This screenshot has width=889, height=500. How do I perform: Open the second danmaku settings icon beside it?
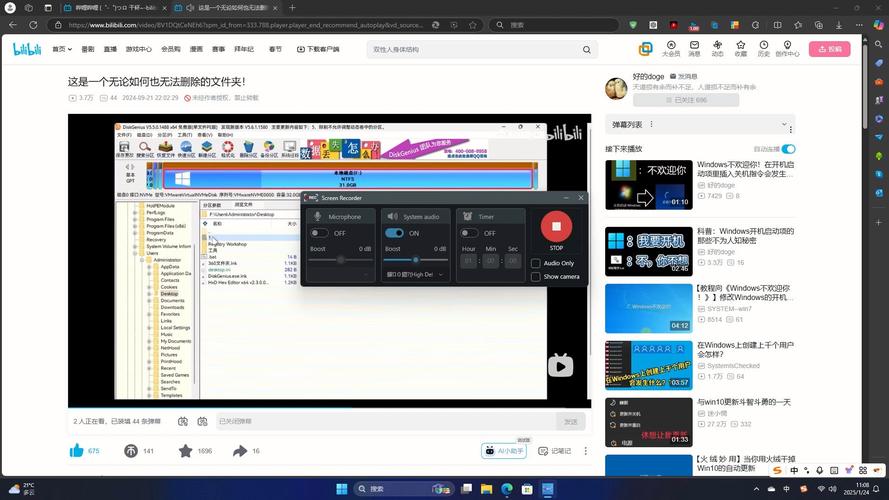tap(202, 421)
